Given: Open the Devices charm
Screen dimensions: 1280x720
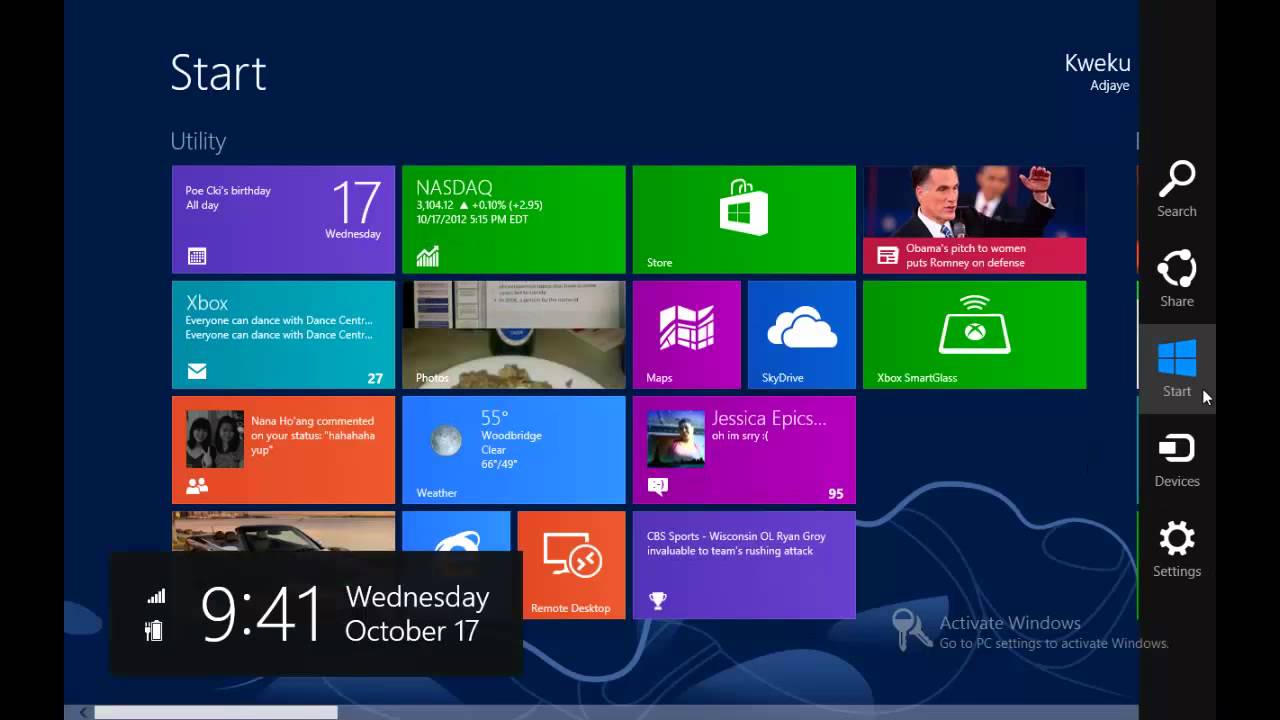Looking at the screenshot, I should coord(1177,460).
